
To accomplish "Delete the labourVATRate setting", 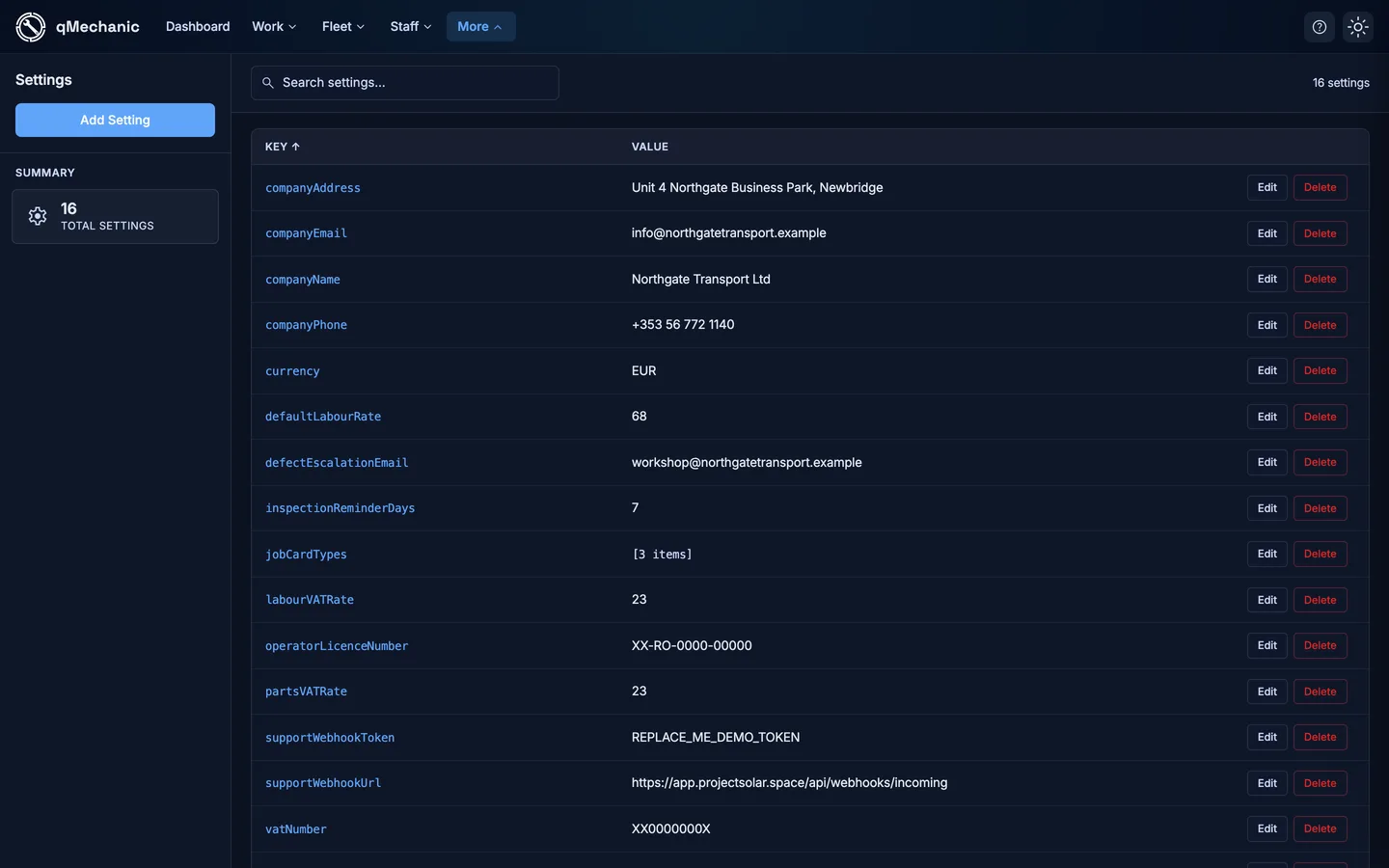I will point(1321,600).
